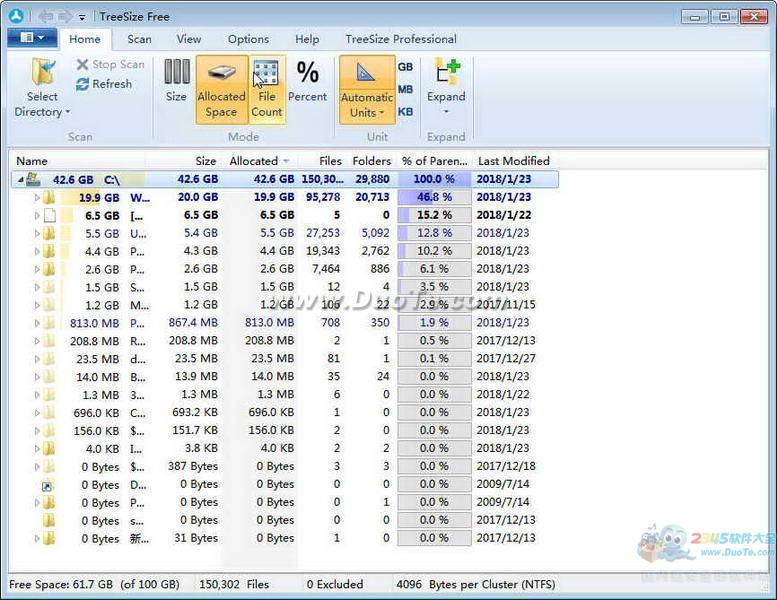Select the 1.2 GB M... row

click(285, 305)
